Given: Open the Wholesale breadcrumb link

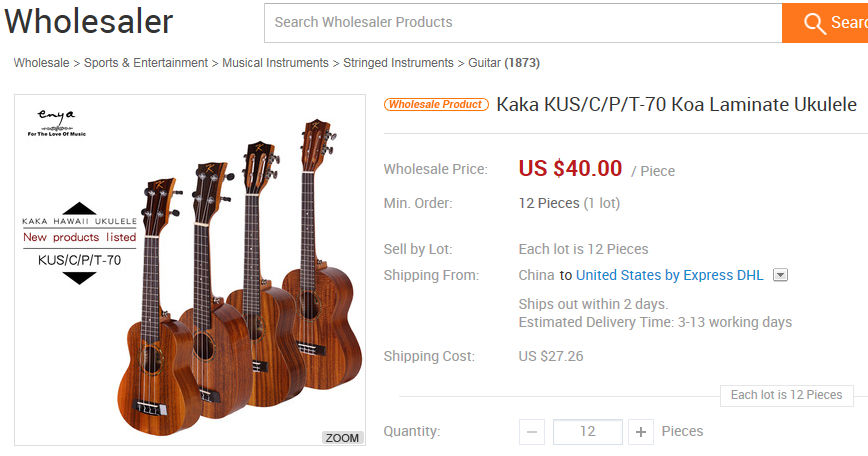Looking at the screenshot, I should [x=41, y=63].
